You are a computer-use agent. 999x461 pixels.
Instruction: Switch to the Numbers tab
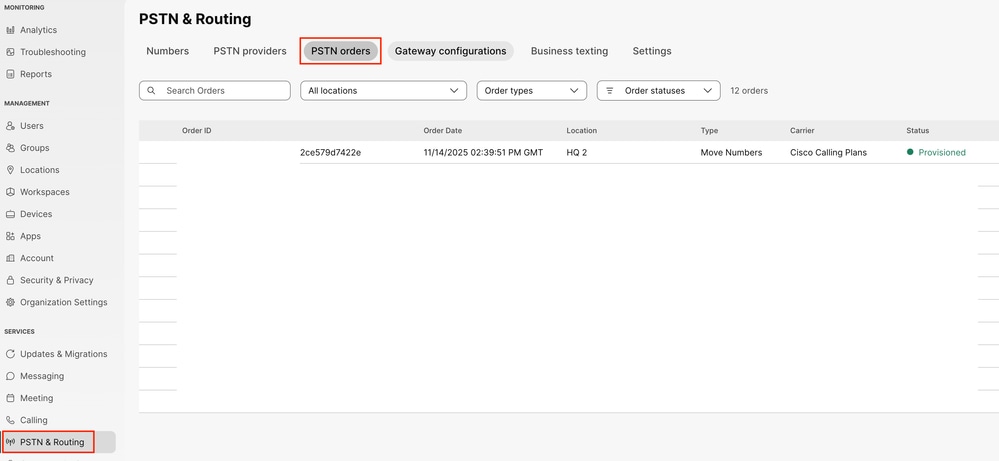coord(168,51)
